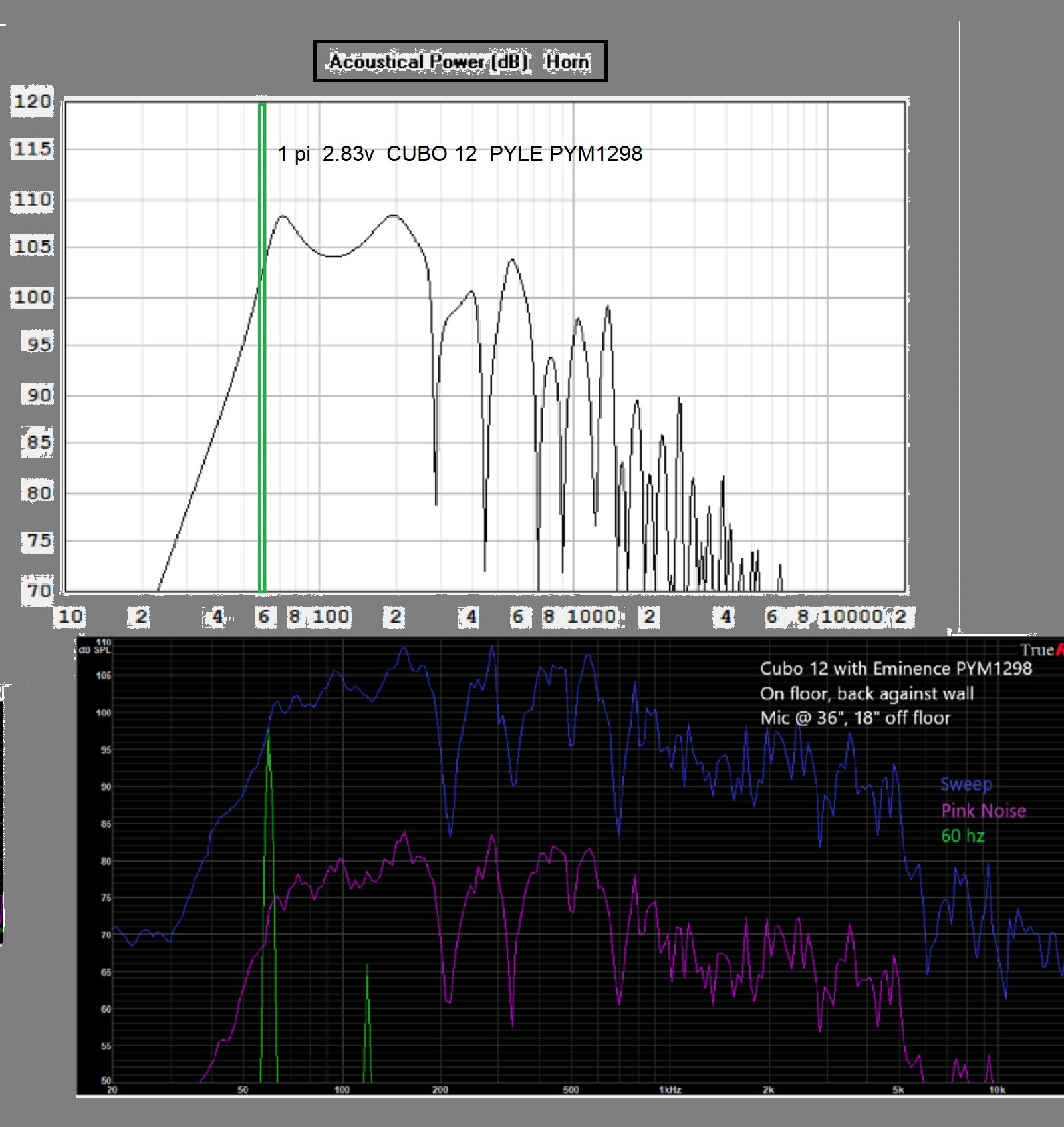Click the 100 label on the Acoustical Power frequency axis
Viewport: 1064px width, 1127px height.
click(x=331, y=617)
